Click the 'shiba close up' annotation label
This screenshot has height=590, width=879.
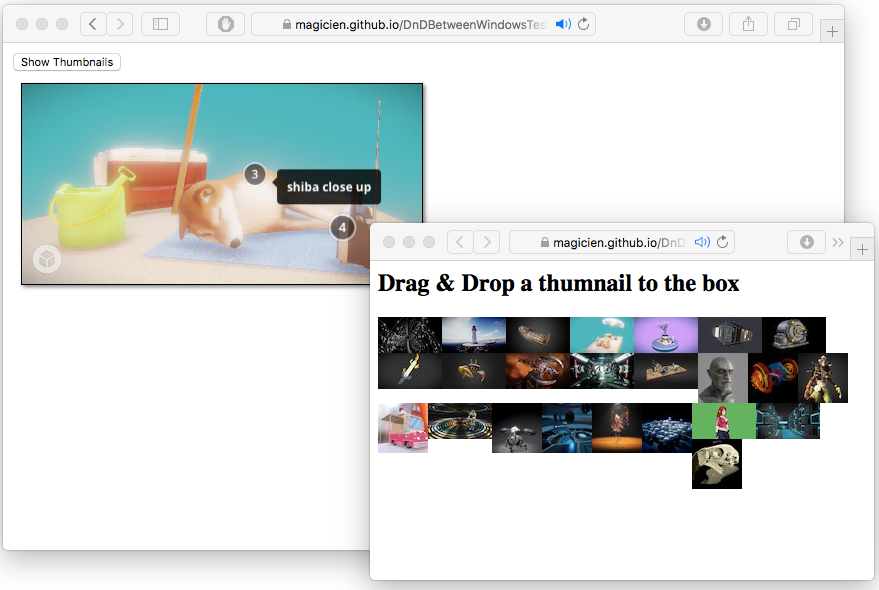[329, 187]
